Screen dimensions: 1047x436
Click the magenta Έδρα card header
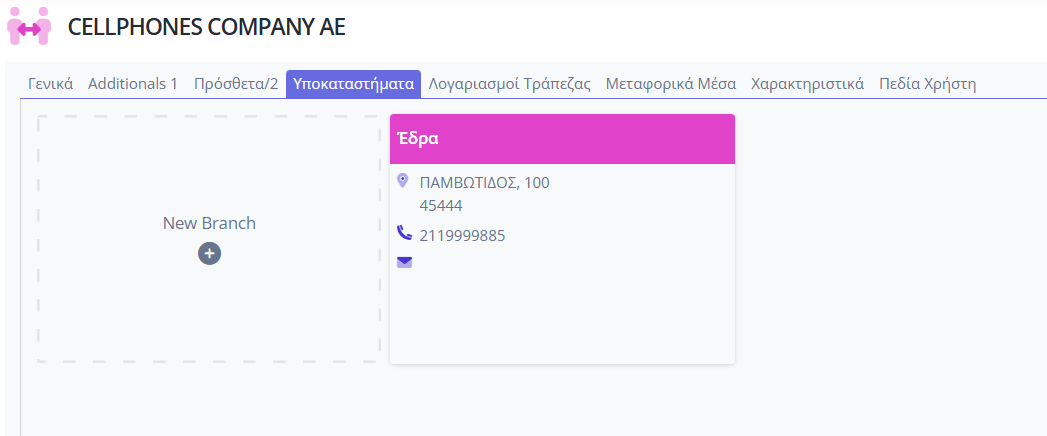point(562,139)
